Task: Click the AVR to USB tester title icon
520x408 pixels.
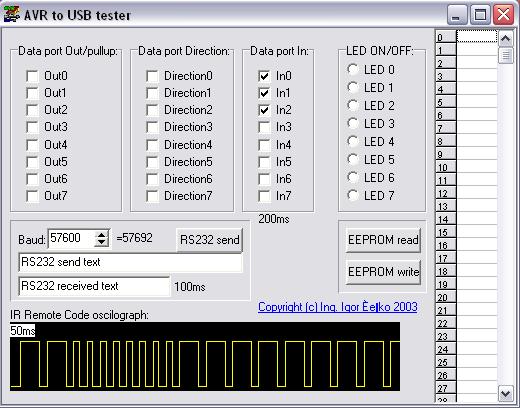Action: click(x=12, y=15)
